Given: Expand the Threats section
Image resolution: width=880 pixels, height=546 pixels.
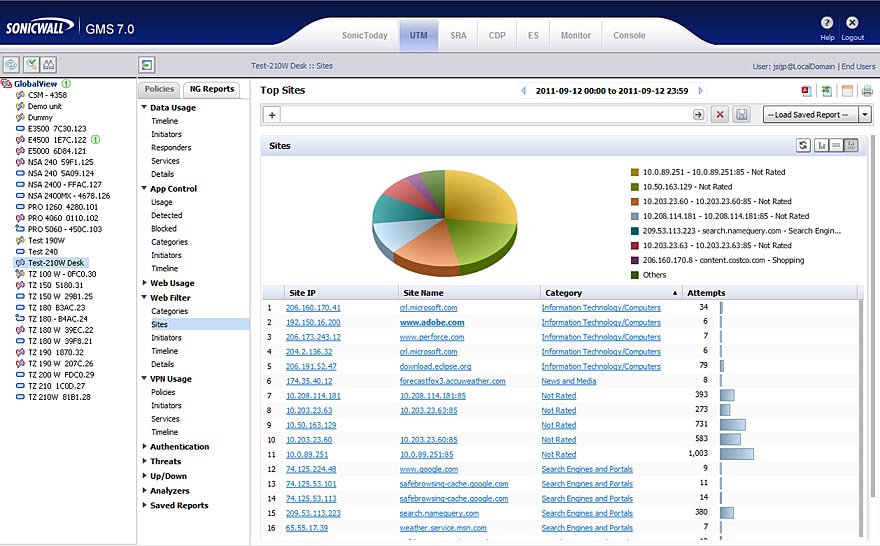Looking at the screenshot, I should pos(144,461).
